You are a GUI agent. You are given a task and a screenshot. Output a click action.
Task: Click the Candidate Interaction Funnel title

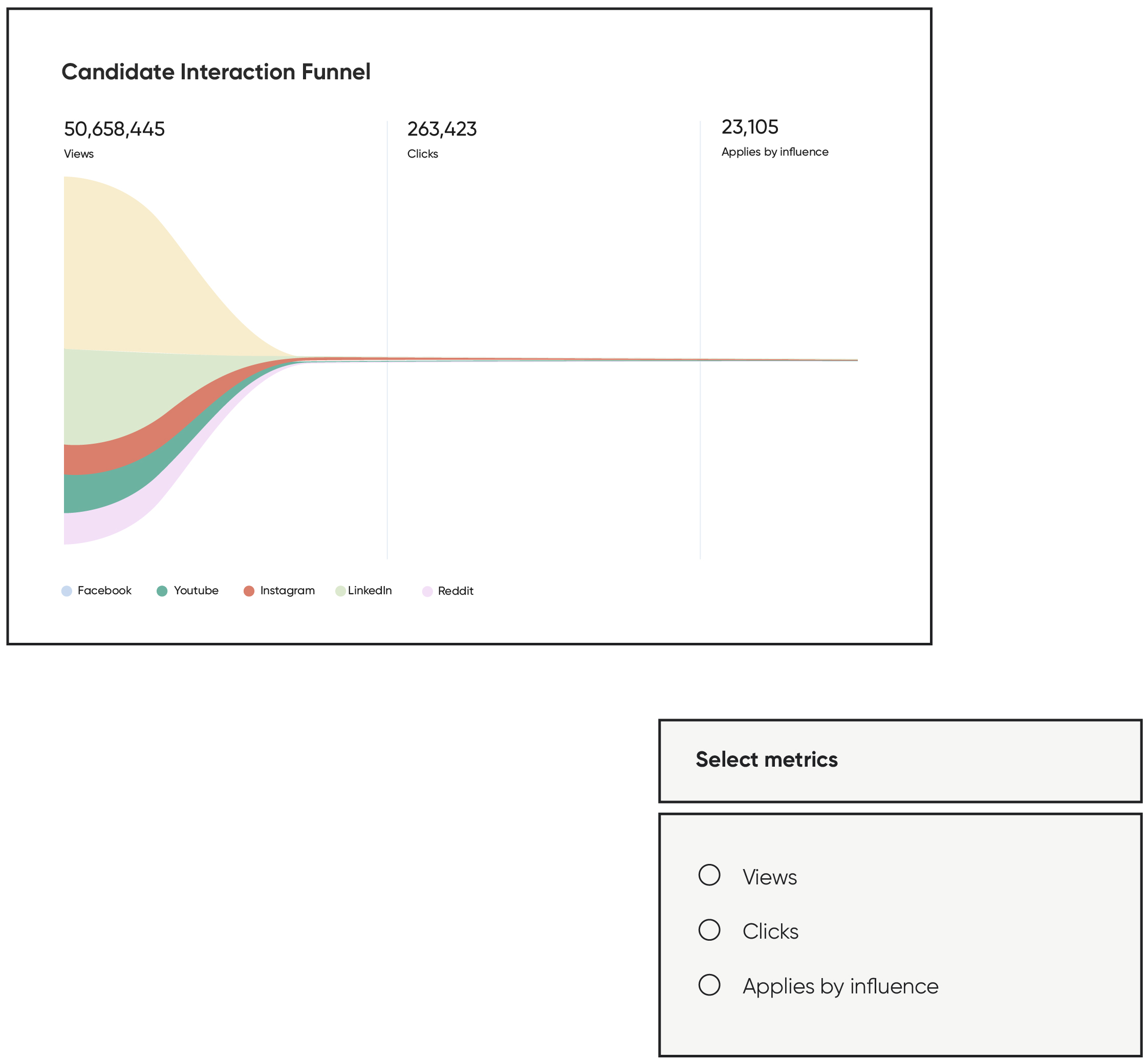click(216, 72)
